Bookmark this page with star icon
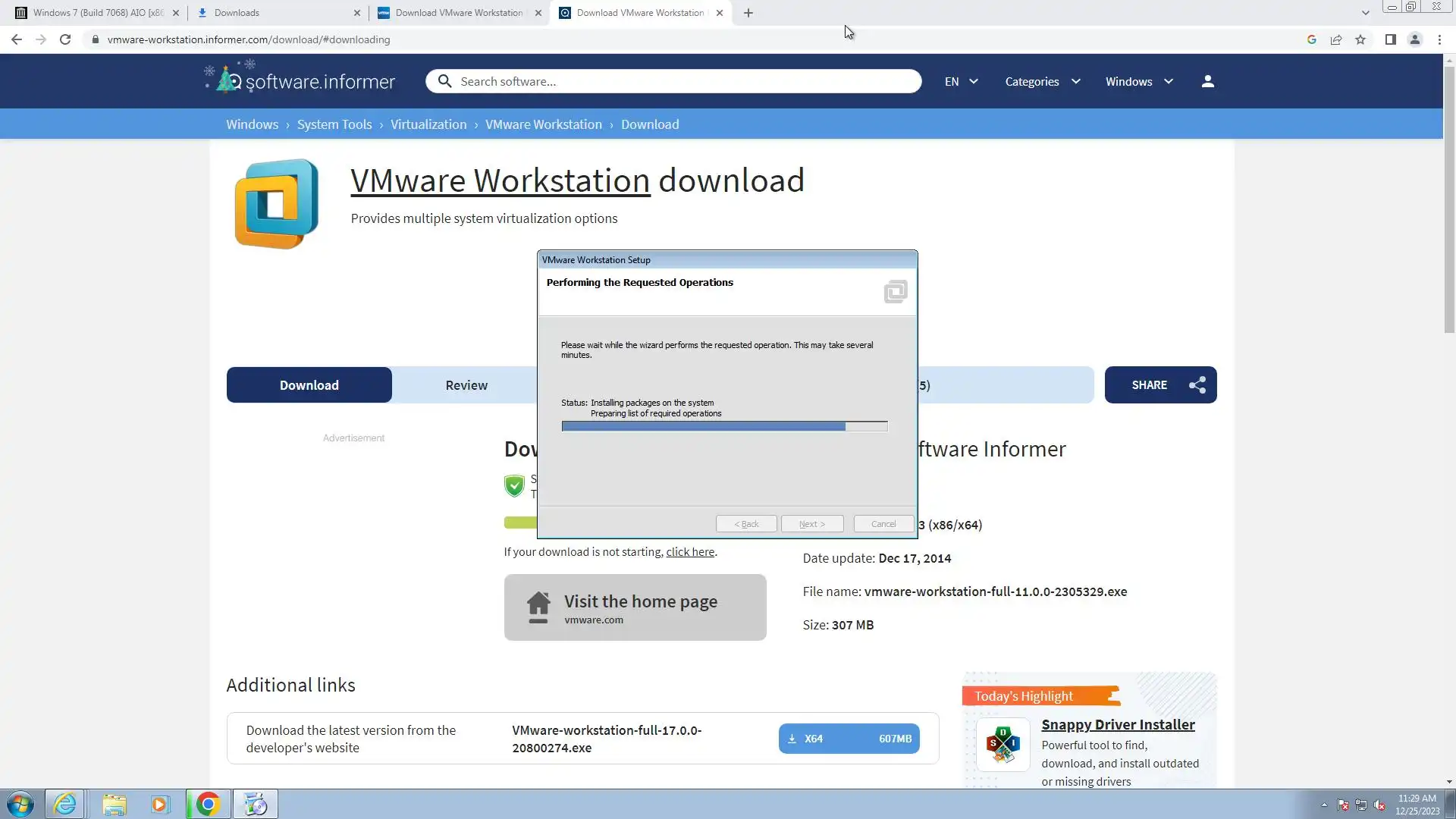The height and width of the screenshot is (819, 1456). (x=1360, y=39)
